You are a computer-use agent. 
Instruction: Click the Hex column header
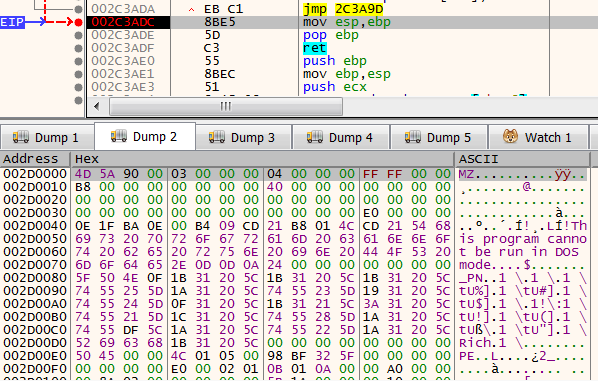263,159
